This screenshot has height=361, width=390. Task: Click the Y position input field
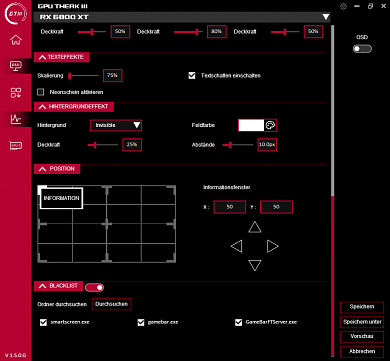pos(276,207)
